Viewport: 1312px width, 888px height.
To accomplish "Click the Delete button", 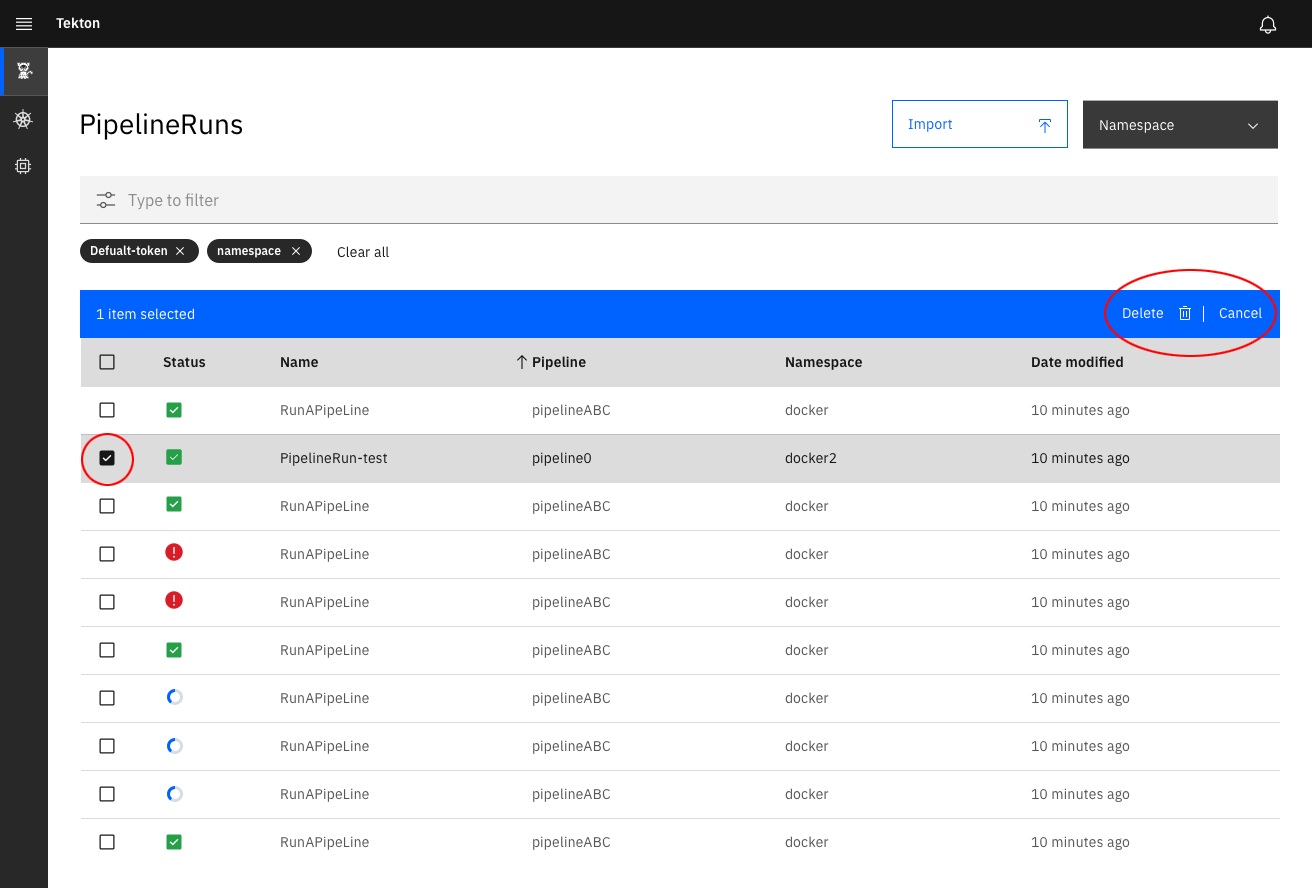I will pyautogui.click(x=1142, y=313).
